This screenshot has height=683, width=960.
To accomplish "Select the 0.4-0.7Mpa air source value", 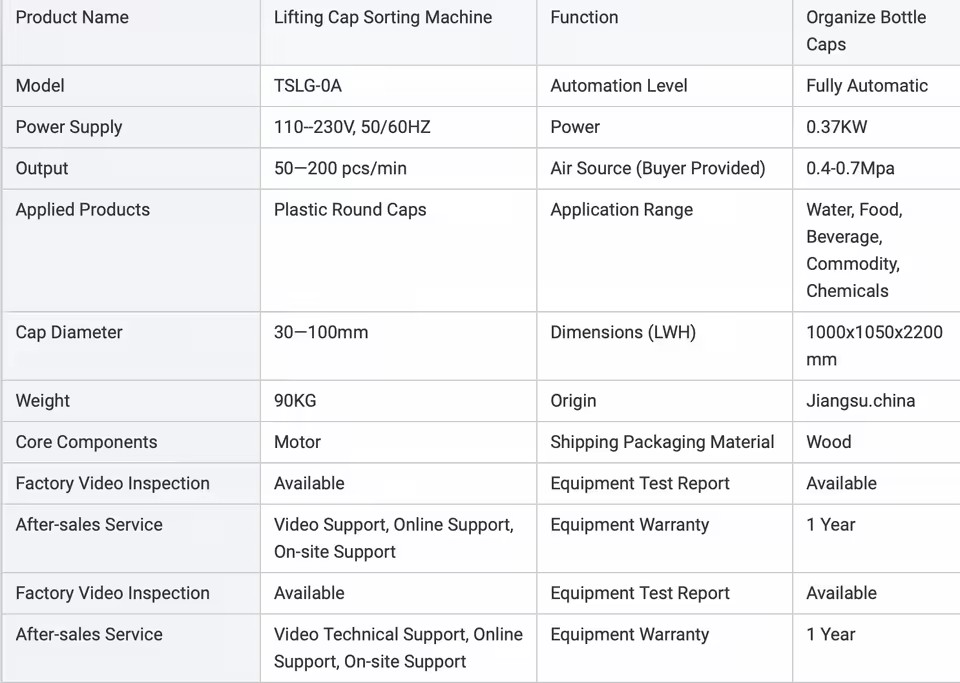I will tap(850, 168).
